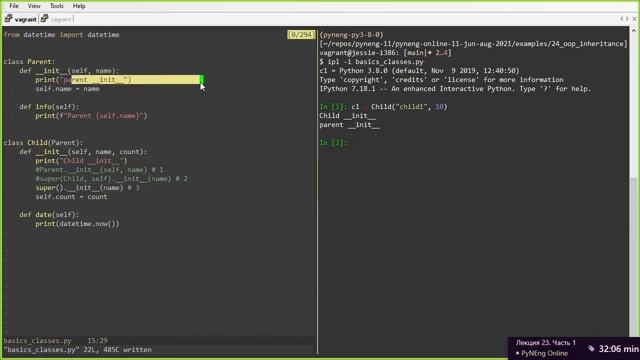Click the 'vagrant@jessie-i386' prompt line
640x360 pixels.
point(385,53)
